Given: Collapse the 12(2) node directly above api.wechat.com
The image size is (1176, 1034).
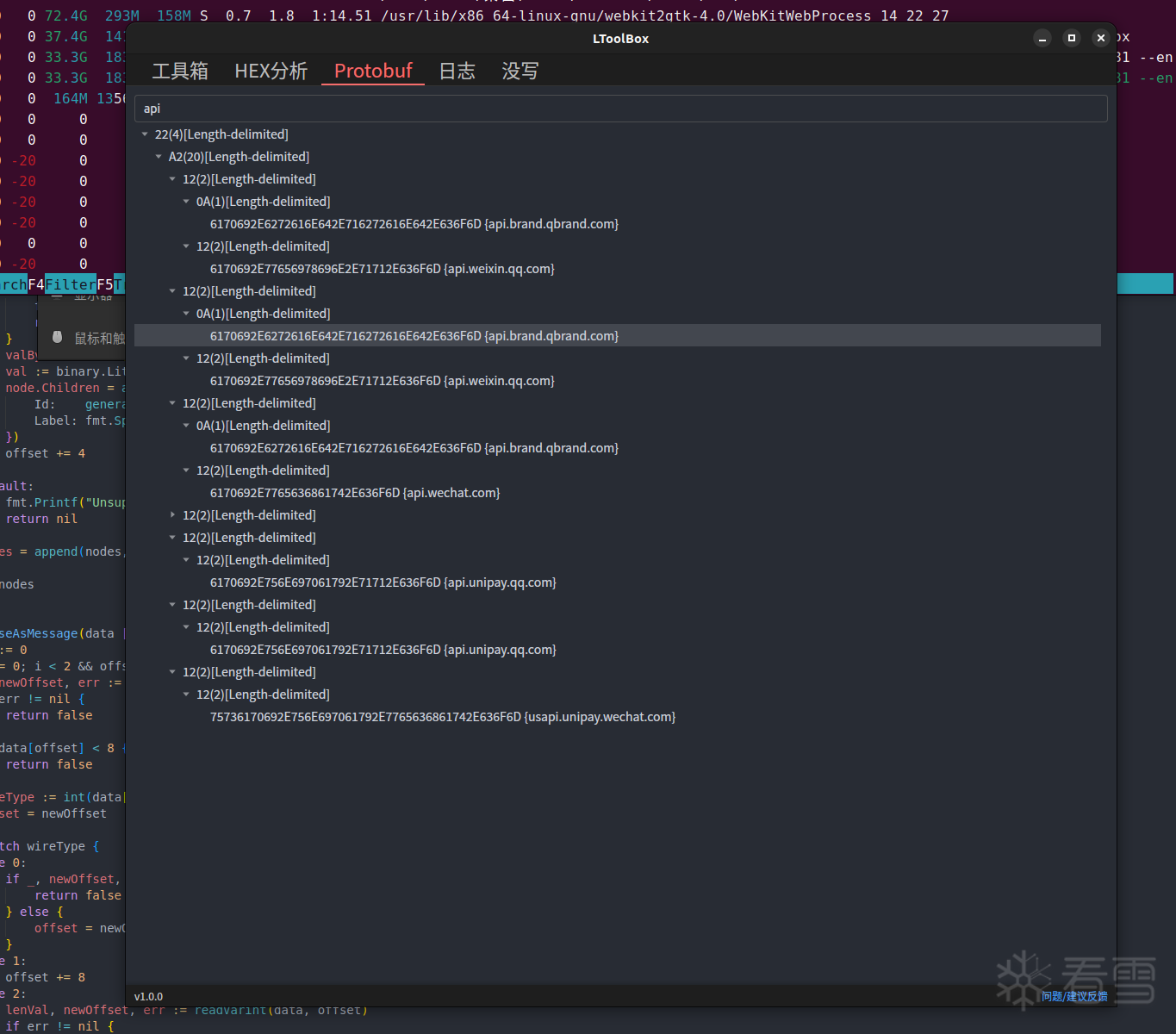Looking at the screenshot, I should [x=186, y=470].
